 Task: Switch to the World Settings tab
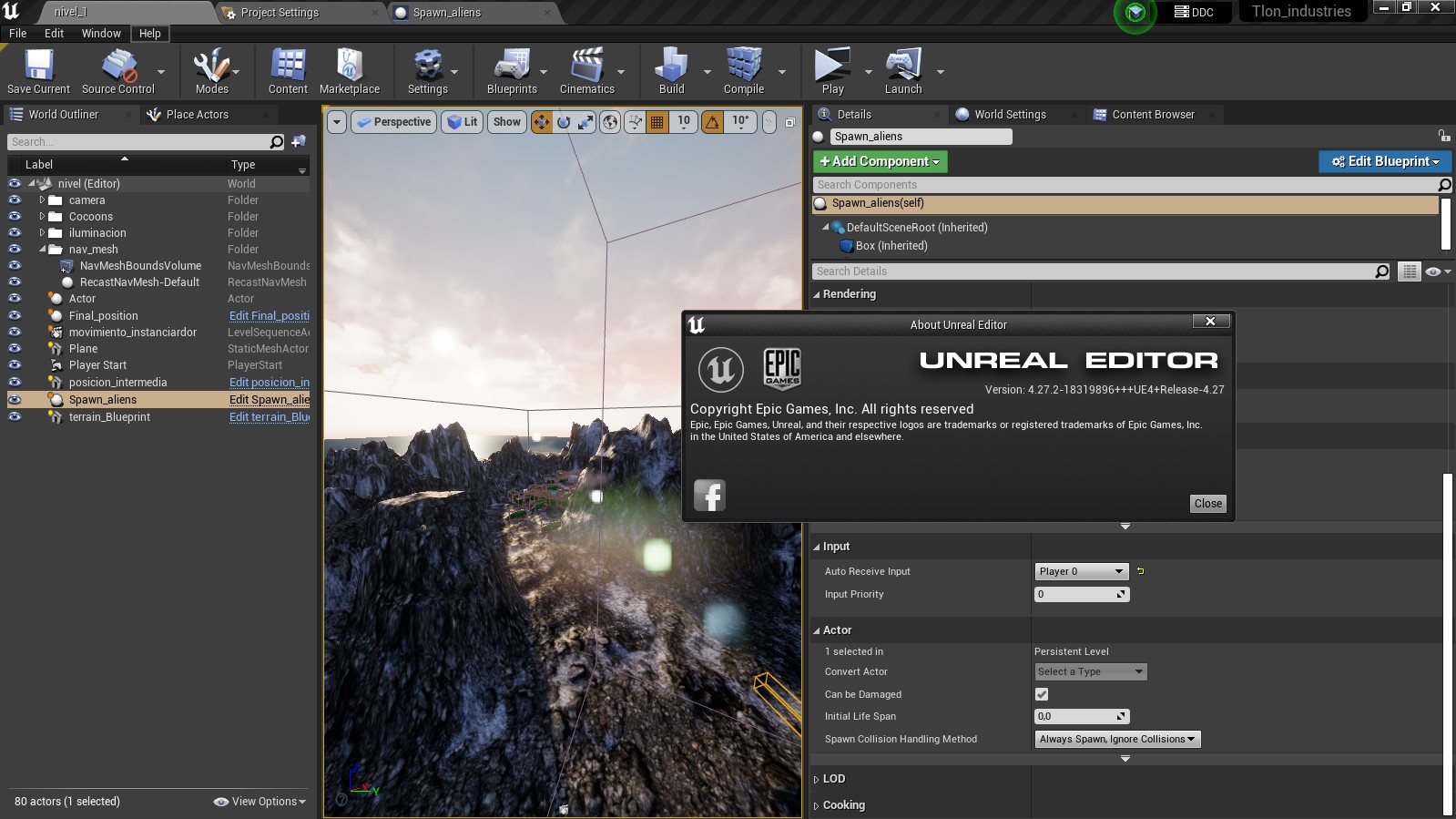tap(1010, 115)
